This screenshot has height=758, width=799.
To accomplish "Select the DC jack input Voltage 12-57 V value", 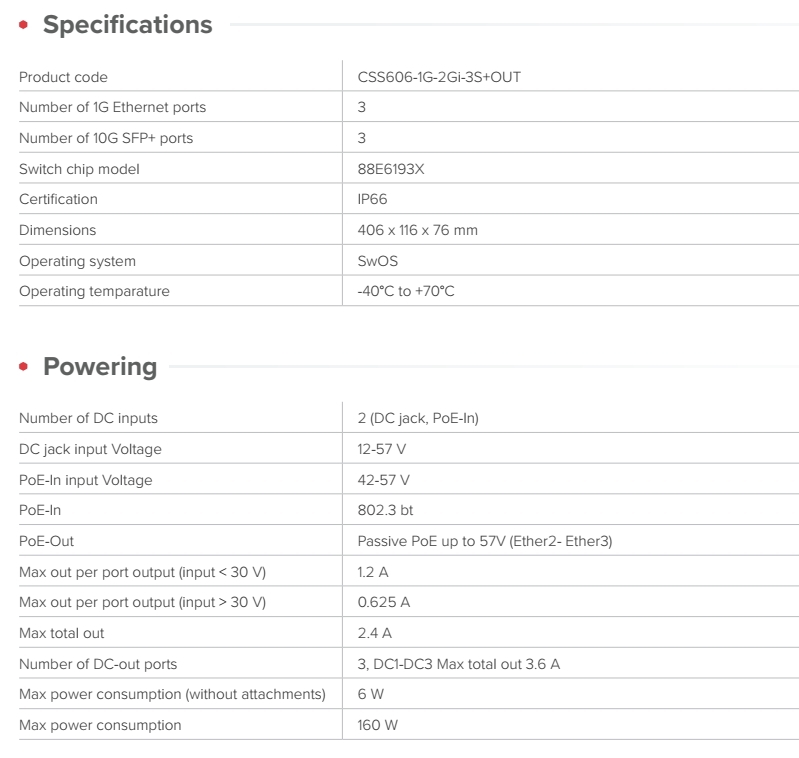I will pos(382,449).
